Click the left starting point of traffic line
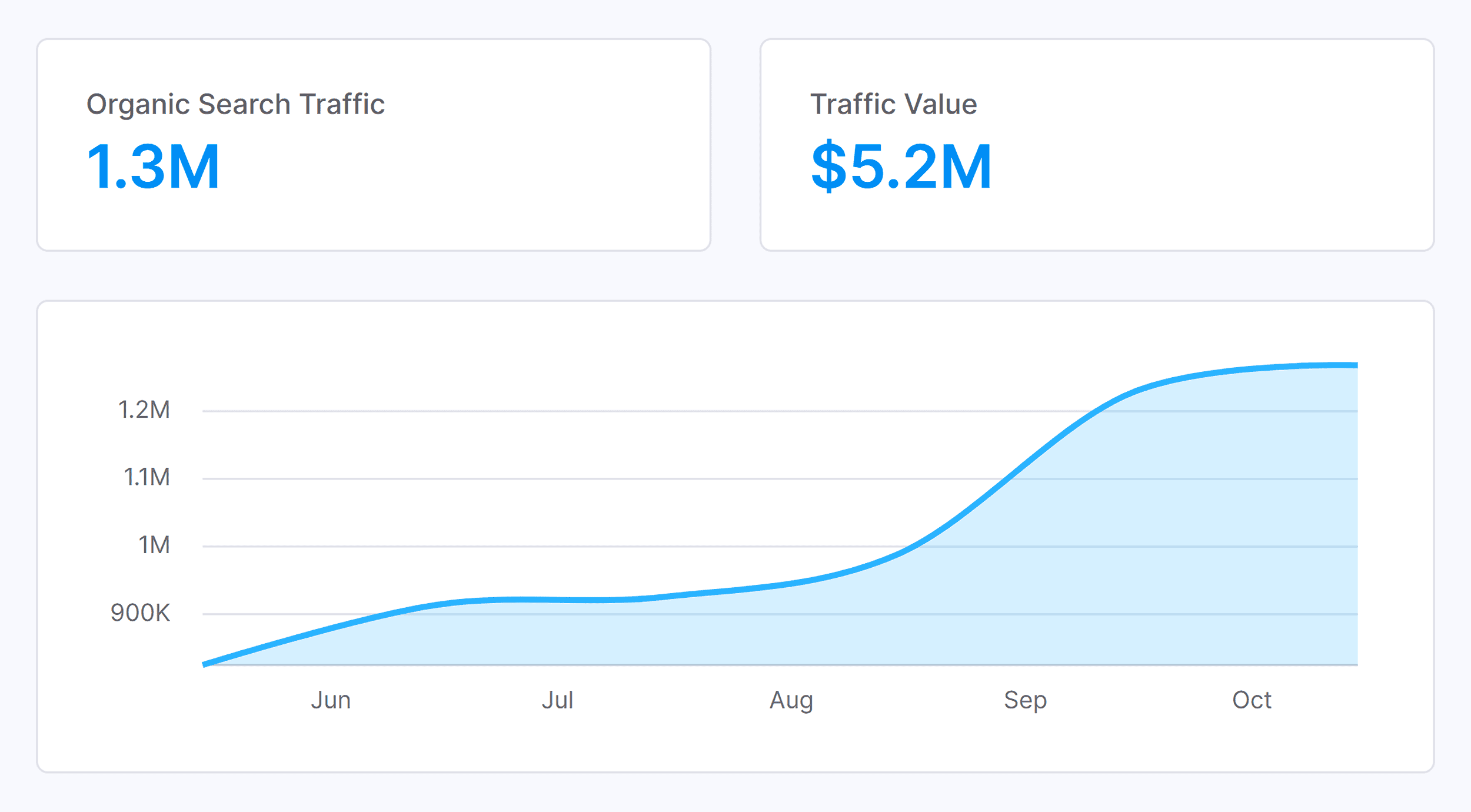 205,664
